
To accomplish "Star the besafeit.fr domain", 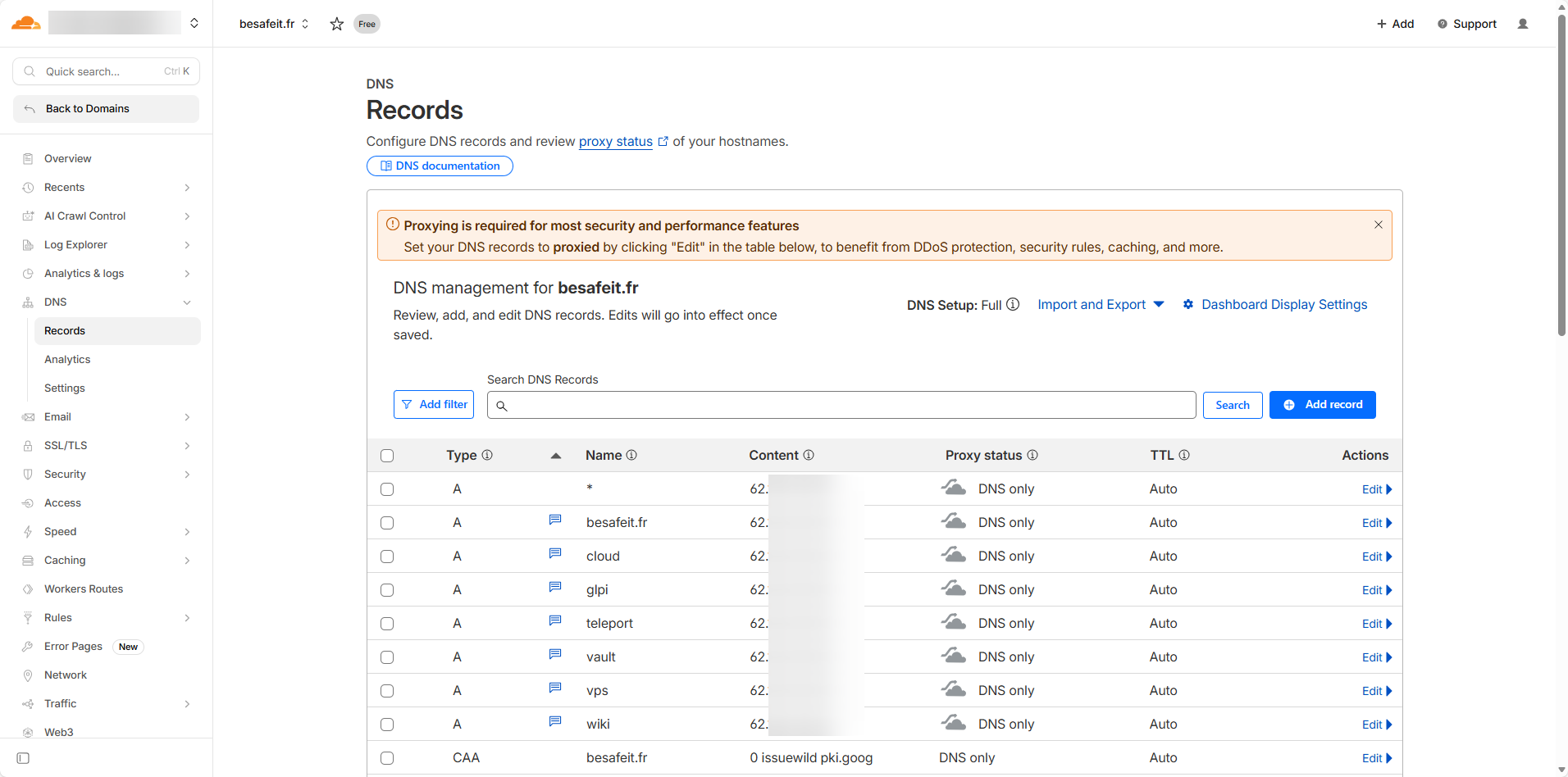I will [336, 24].
